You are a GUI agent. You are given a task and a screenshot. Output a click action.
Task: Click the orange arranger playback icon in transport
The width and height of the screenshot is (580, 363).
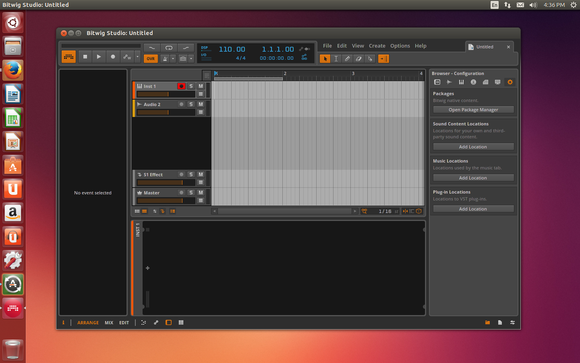[x=69, y=57]
